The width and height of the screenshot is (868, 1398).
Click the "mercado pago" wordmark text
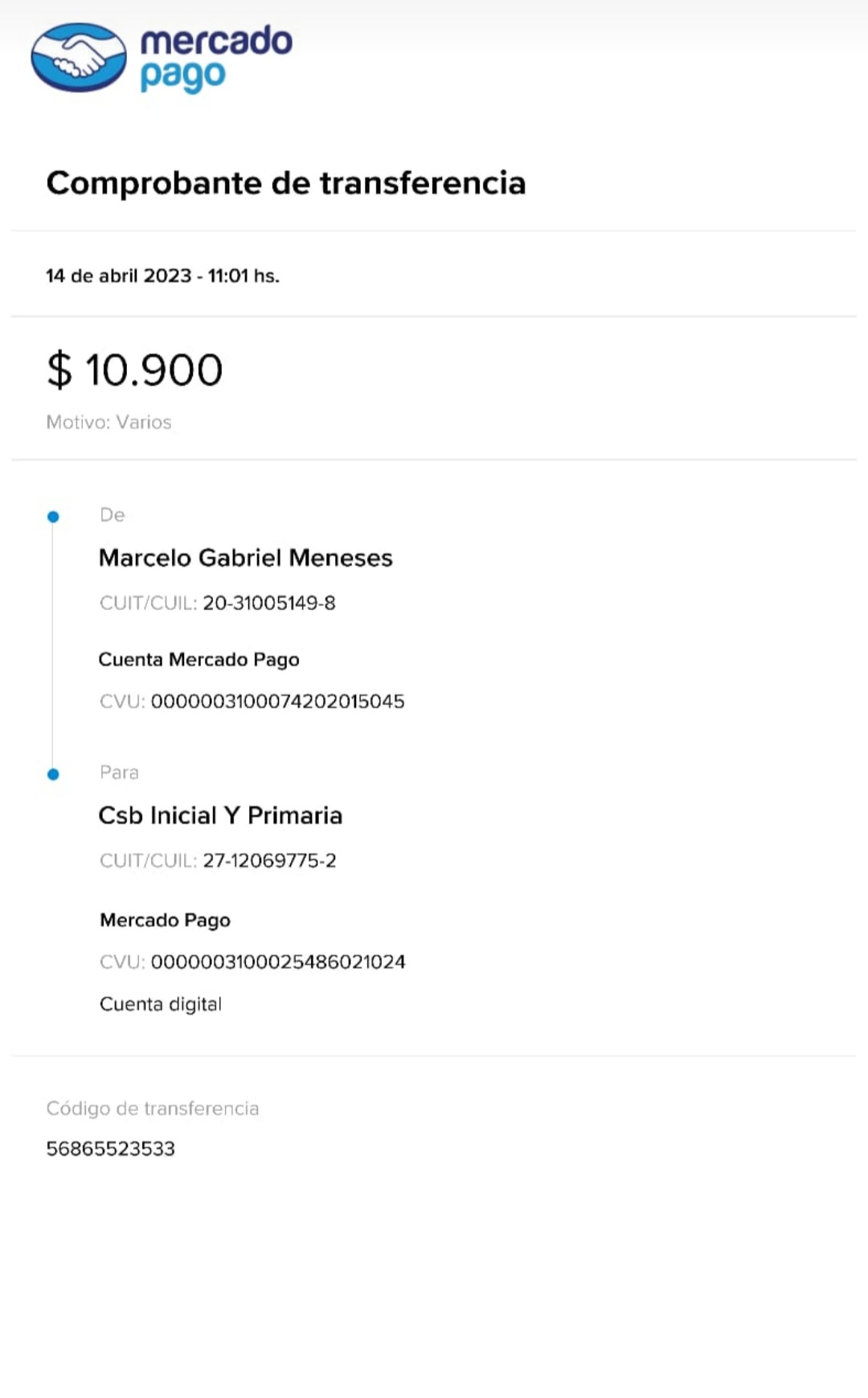[x=215, y=58]
